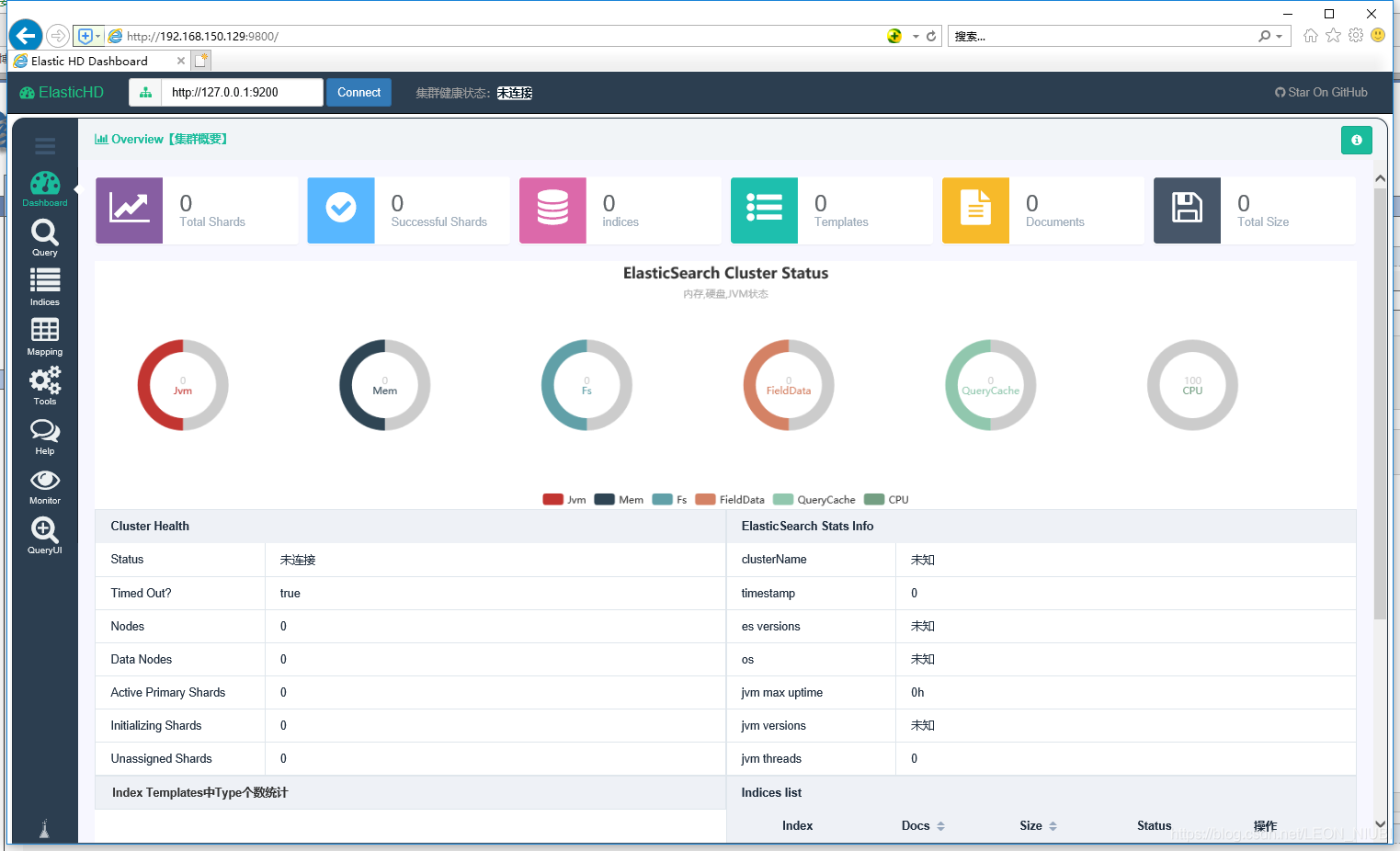This screenshot has width=1400, height=851.
Task: Toggle CPU legend swatch
Action: (874, 500)
